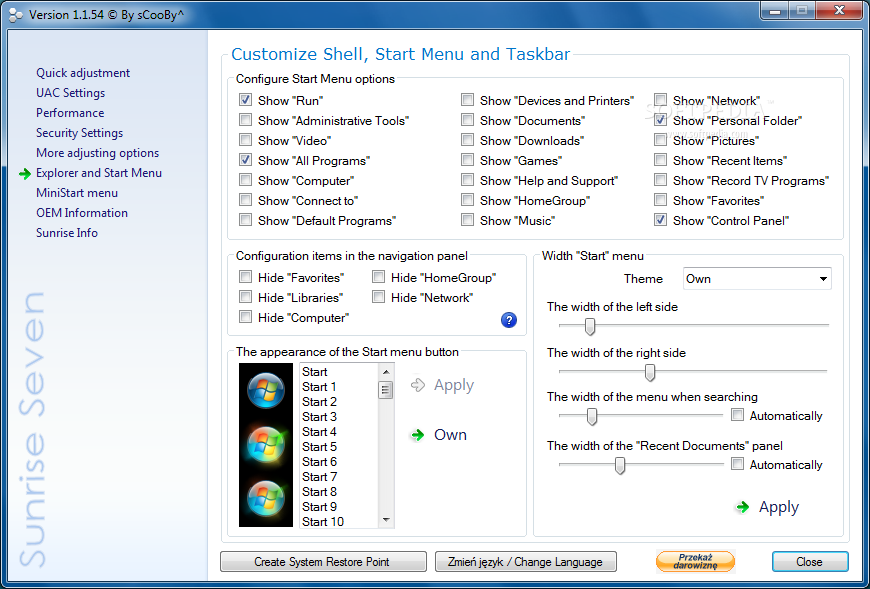870x589 pixels.
Task: Click the gray arrow beside Start button Apply
Action: tap(417, 385)
